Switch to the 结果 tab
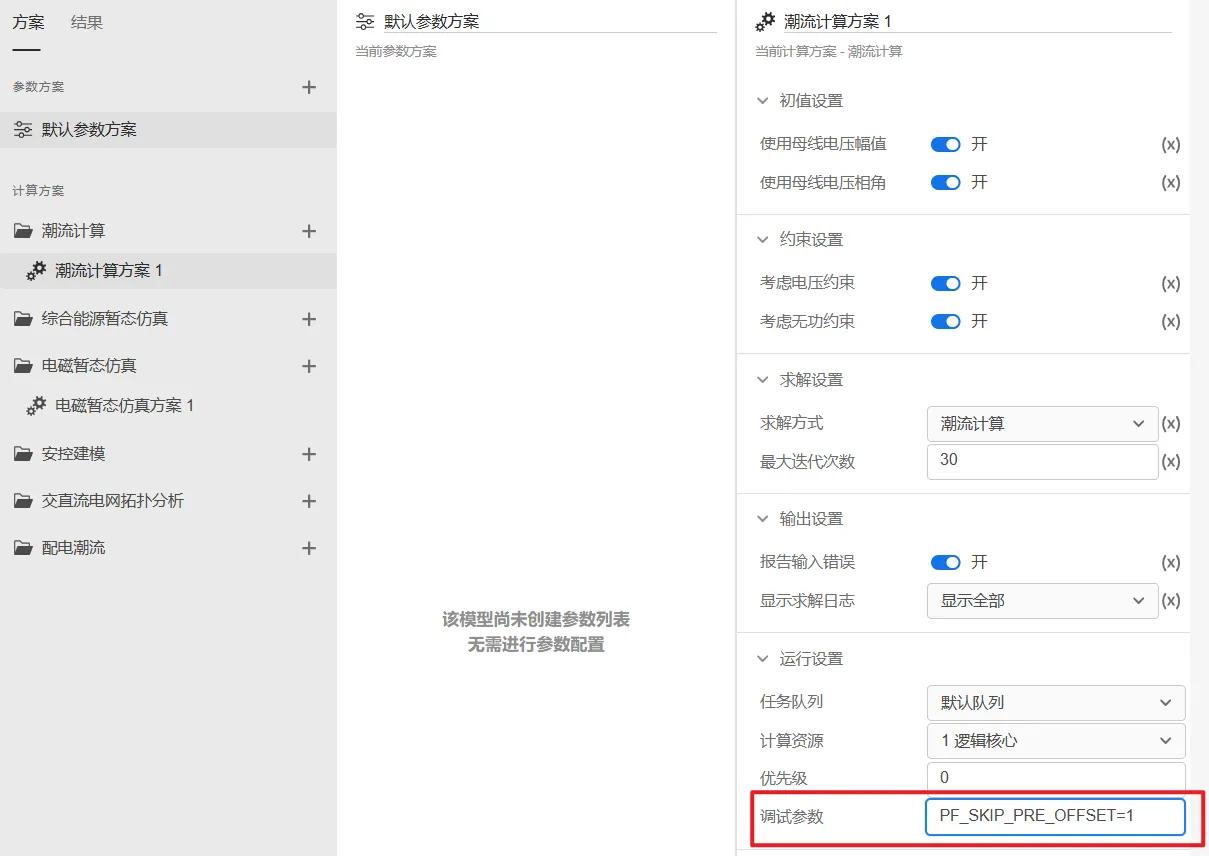Screen dimensions: 1209x856 86,22
